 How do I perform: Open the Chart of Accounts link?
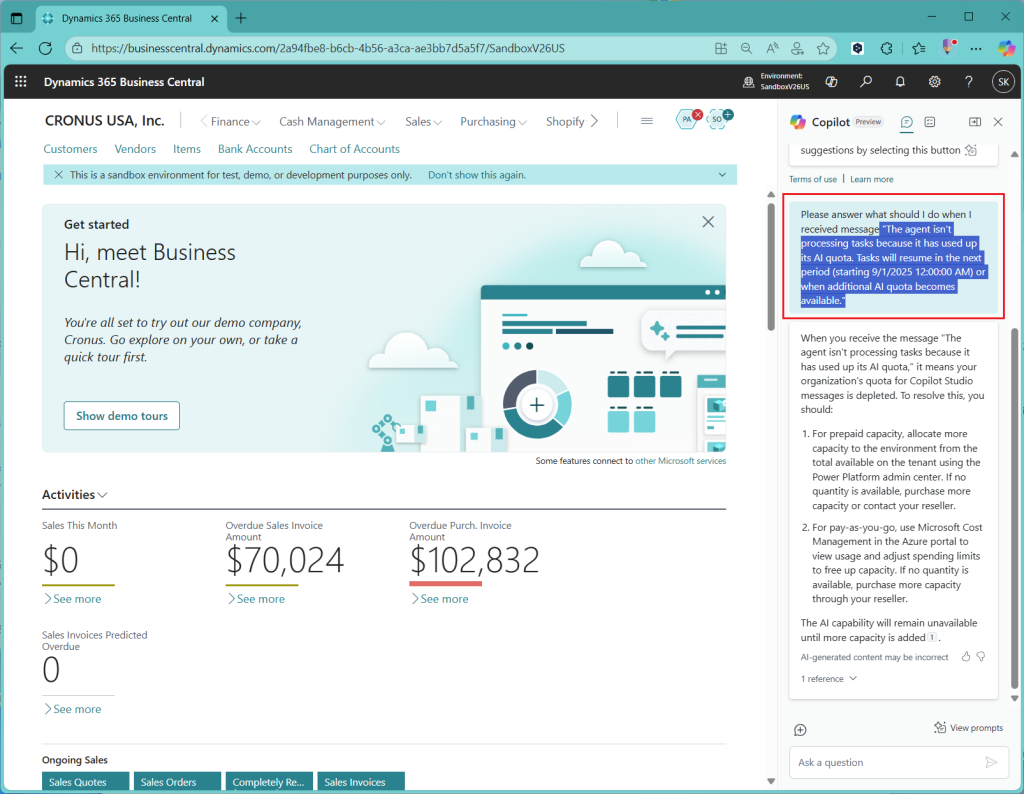[355, 149]
